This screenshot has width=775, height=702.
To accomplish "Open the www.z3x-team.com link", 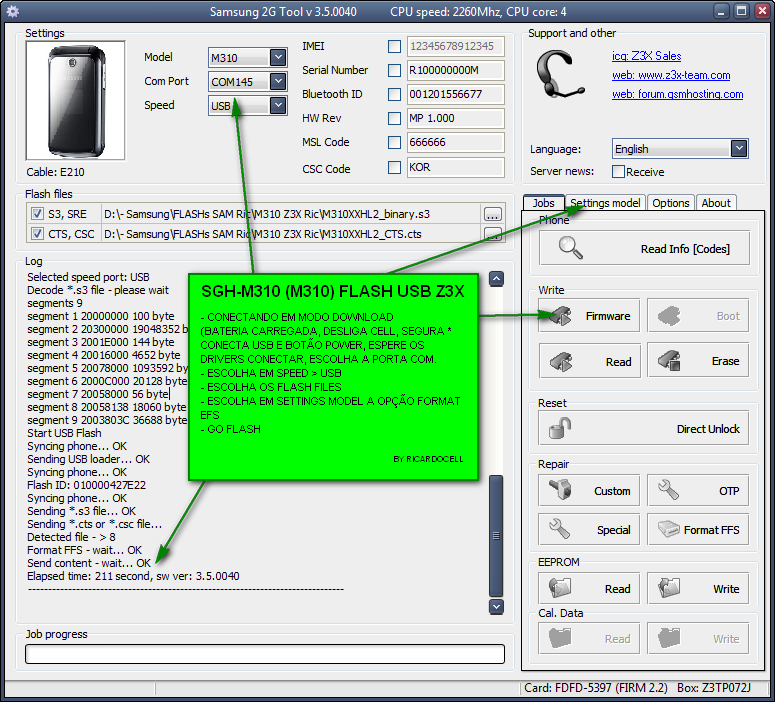I will click(x=671, y=75).
